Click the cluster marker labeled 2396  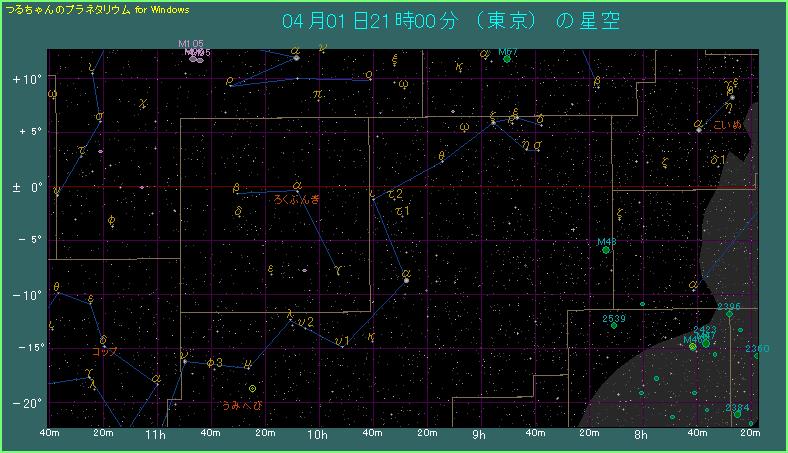pyautogui.click(x=729, y=314)
